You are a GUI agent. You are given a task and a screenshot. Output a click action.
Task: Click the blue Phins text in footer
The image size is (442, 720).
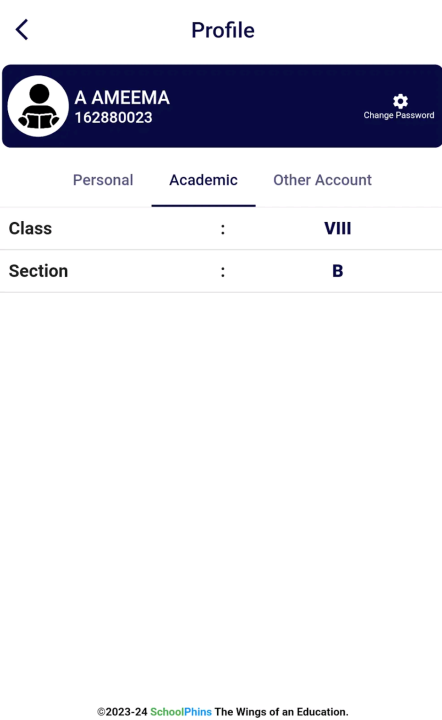pos(198,712)
